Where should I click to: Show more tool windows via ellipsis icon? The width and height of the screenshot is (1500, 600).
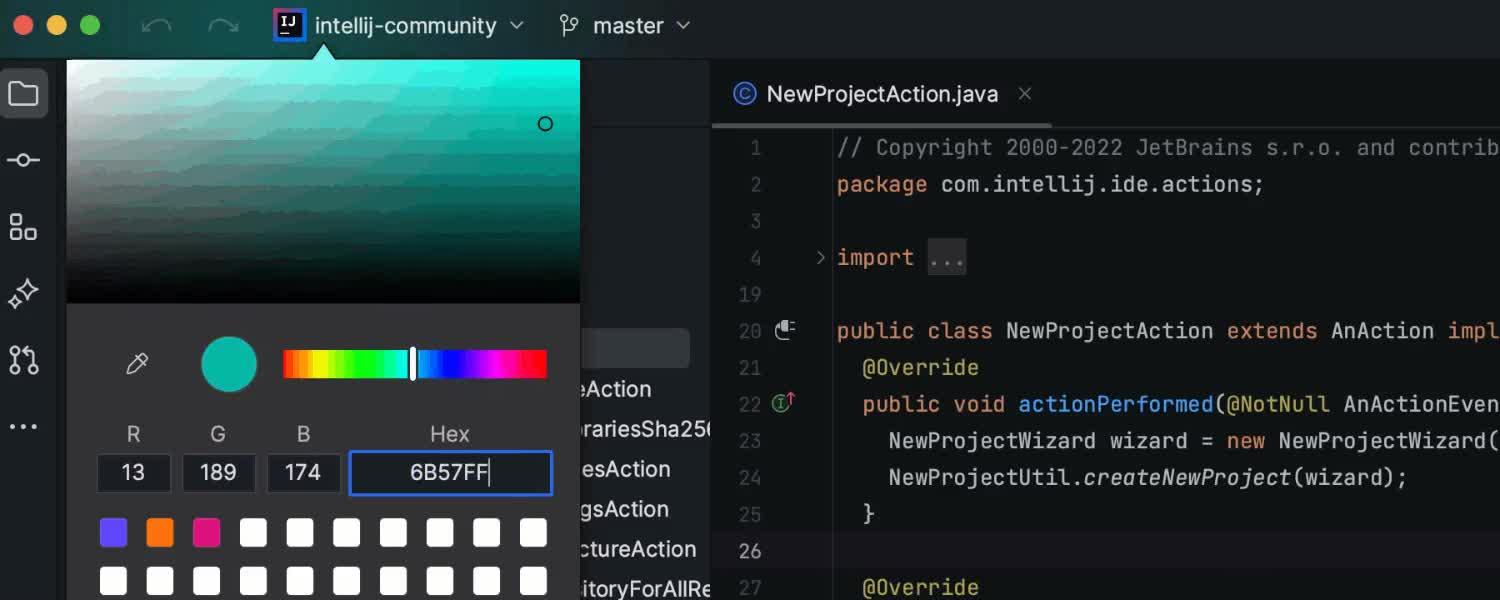(x=24, y=425)
